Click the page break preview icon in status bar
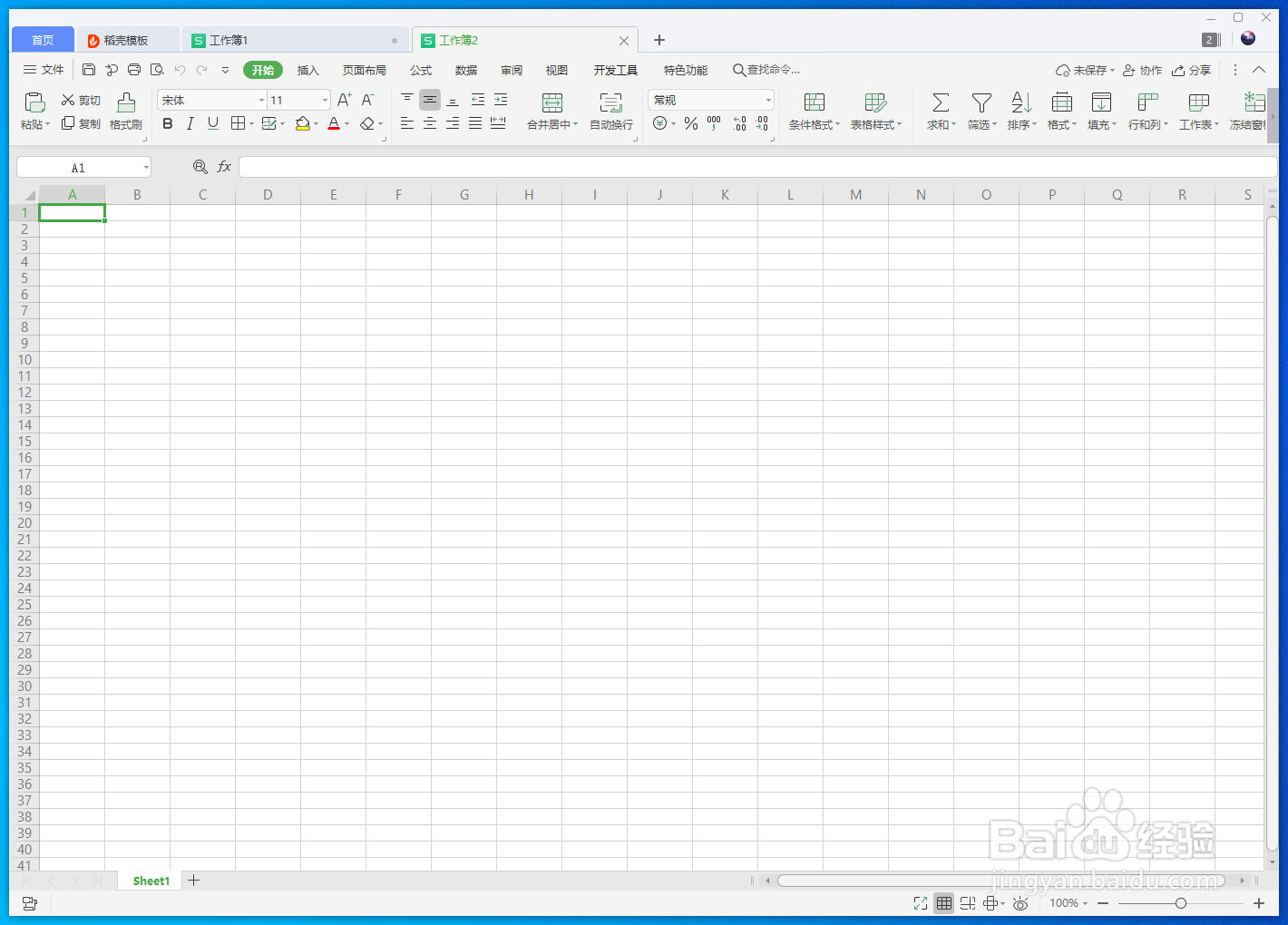 968,903
